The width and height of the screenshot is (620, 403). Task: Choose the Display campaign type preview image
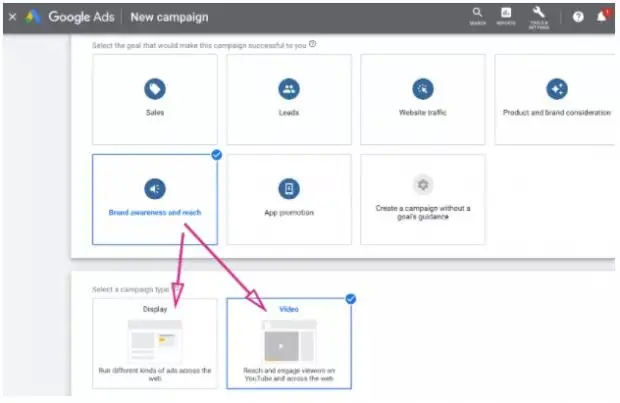point(155,341)
